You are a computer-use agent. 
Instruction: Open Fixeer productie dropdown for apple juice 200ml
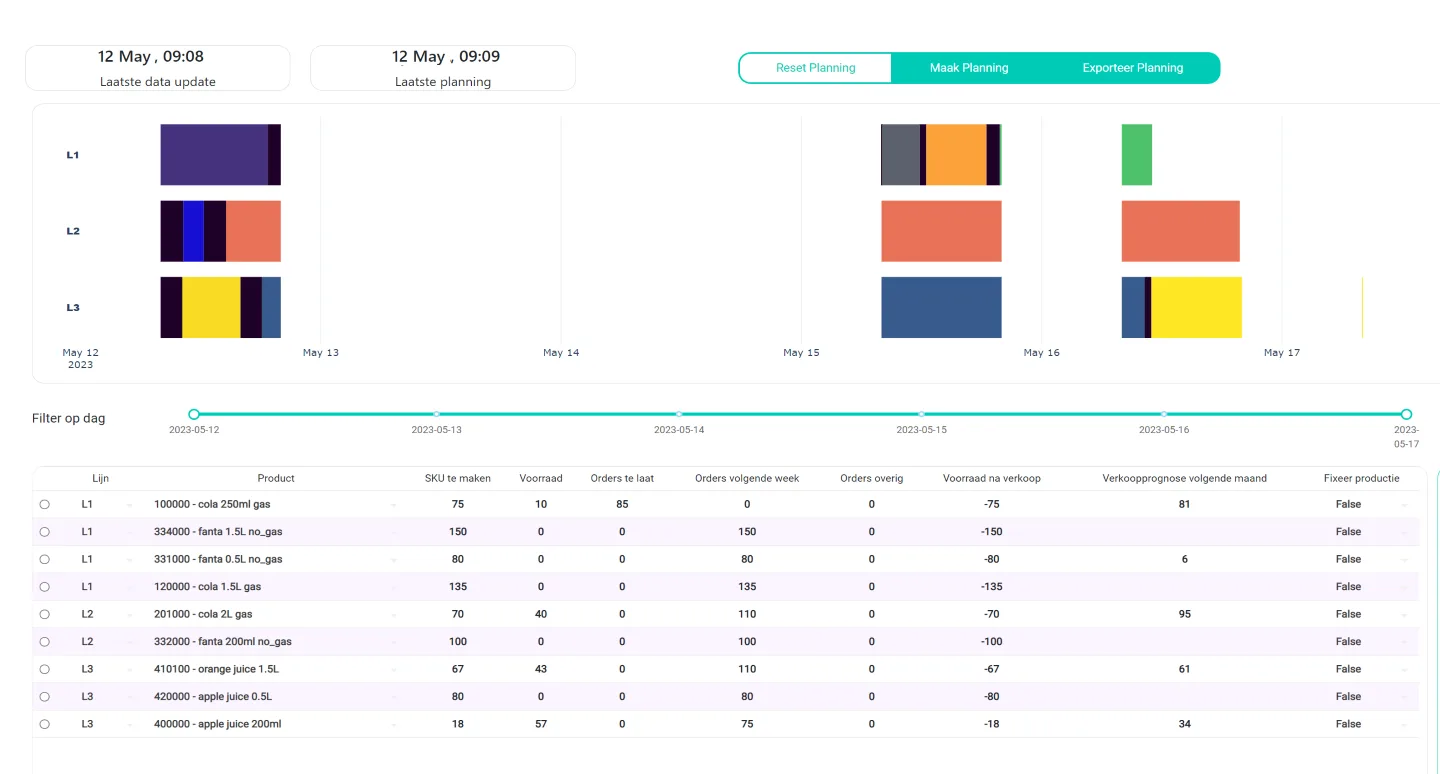(x=1404, y=725)
